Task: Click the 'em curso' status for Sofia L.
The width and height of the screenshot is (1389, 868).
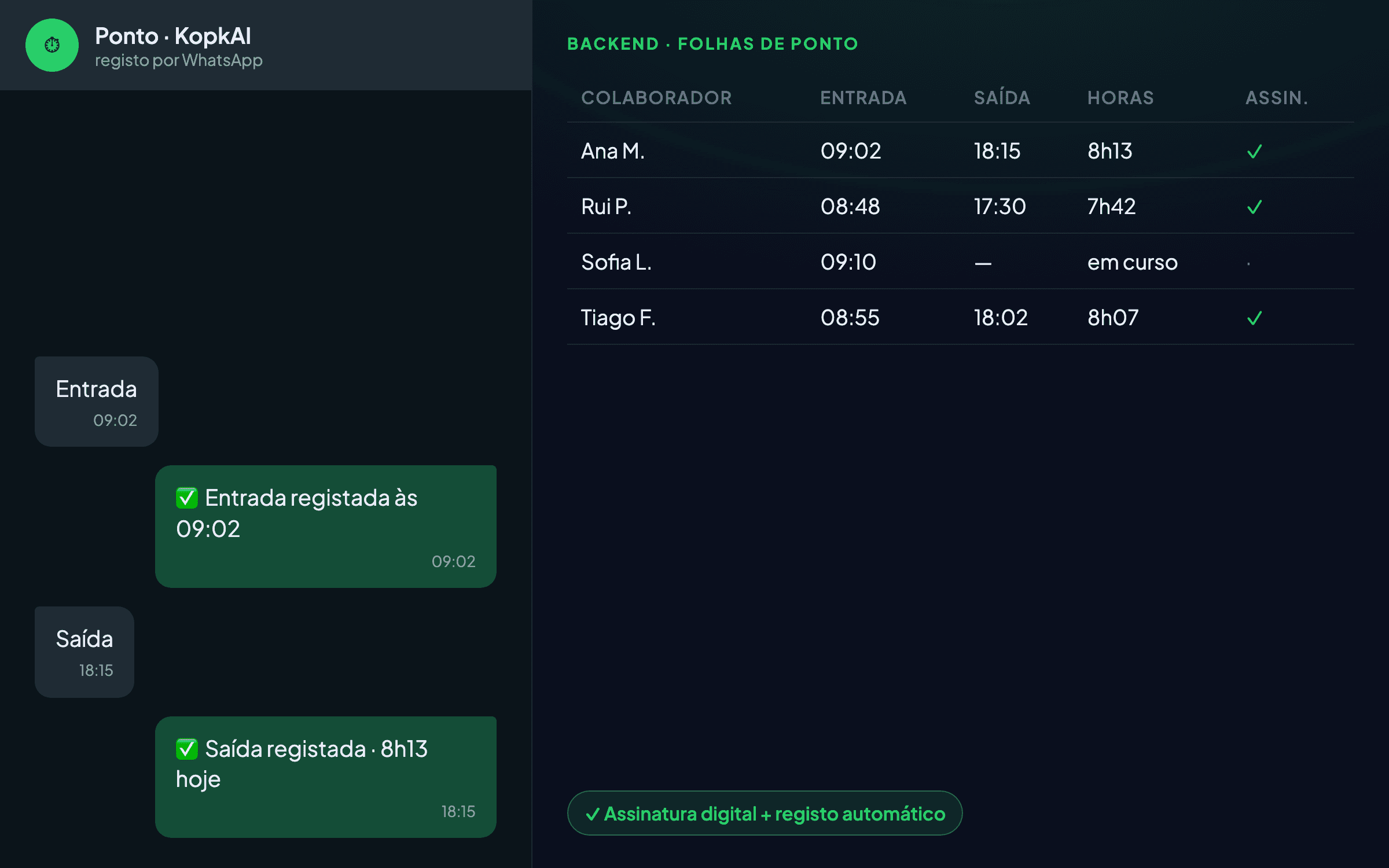Action: 1133,263
